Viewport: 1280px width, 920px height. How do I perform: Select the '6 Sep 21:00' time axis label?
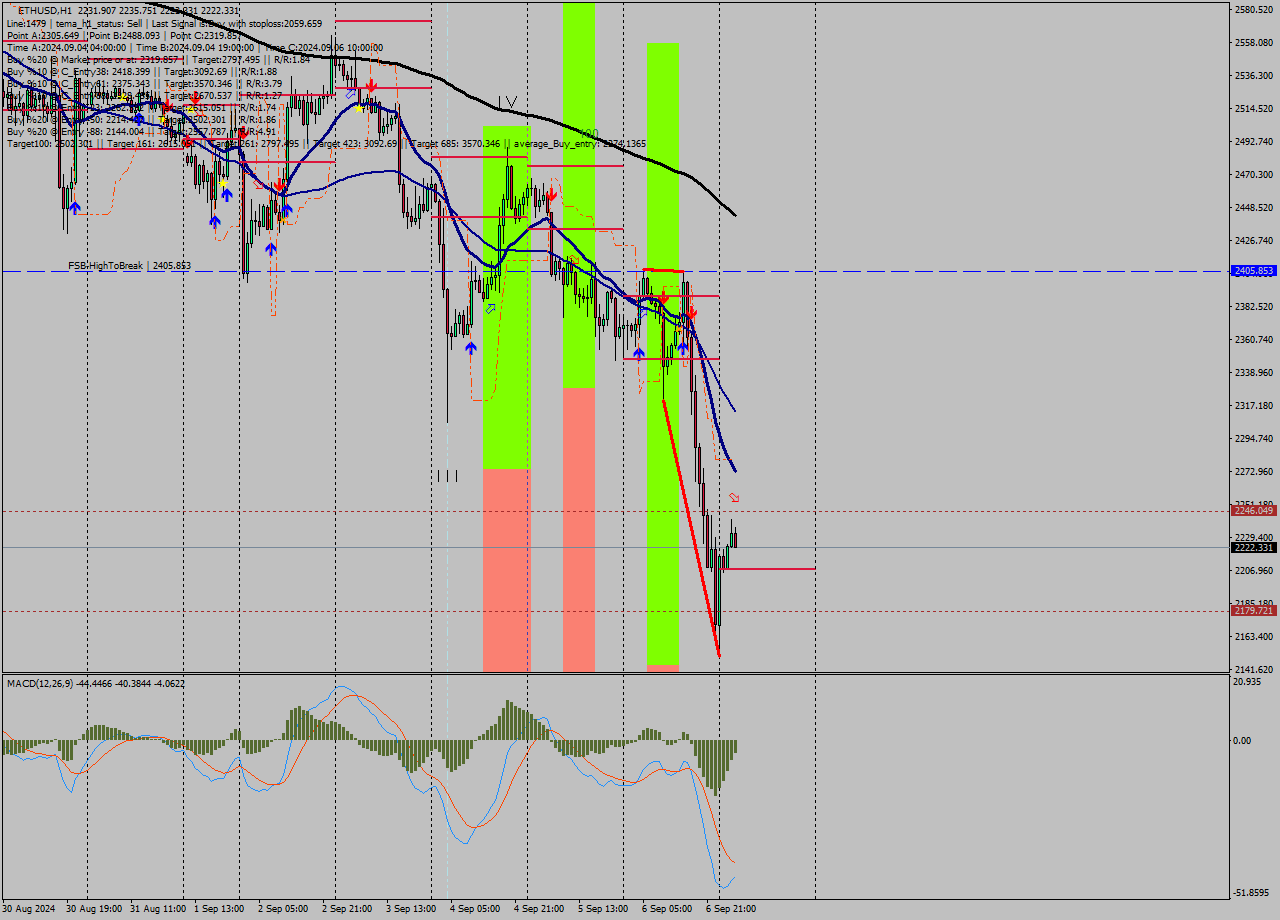(730, 909)
